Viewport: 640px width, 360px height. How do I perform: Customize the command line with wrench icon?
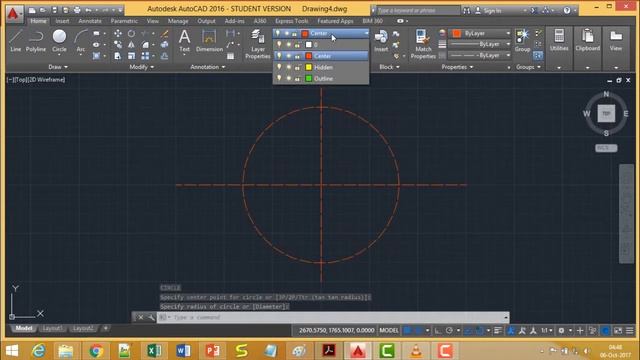coord(151,317)
